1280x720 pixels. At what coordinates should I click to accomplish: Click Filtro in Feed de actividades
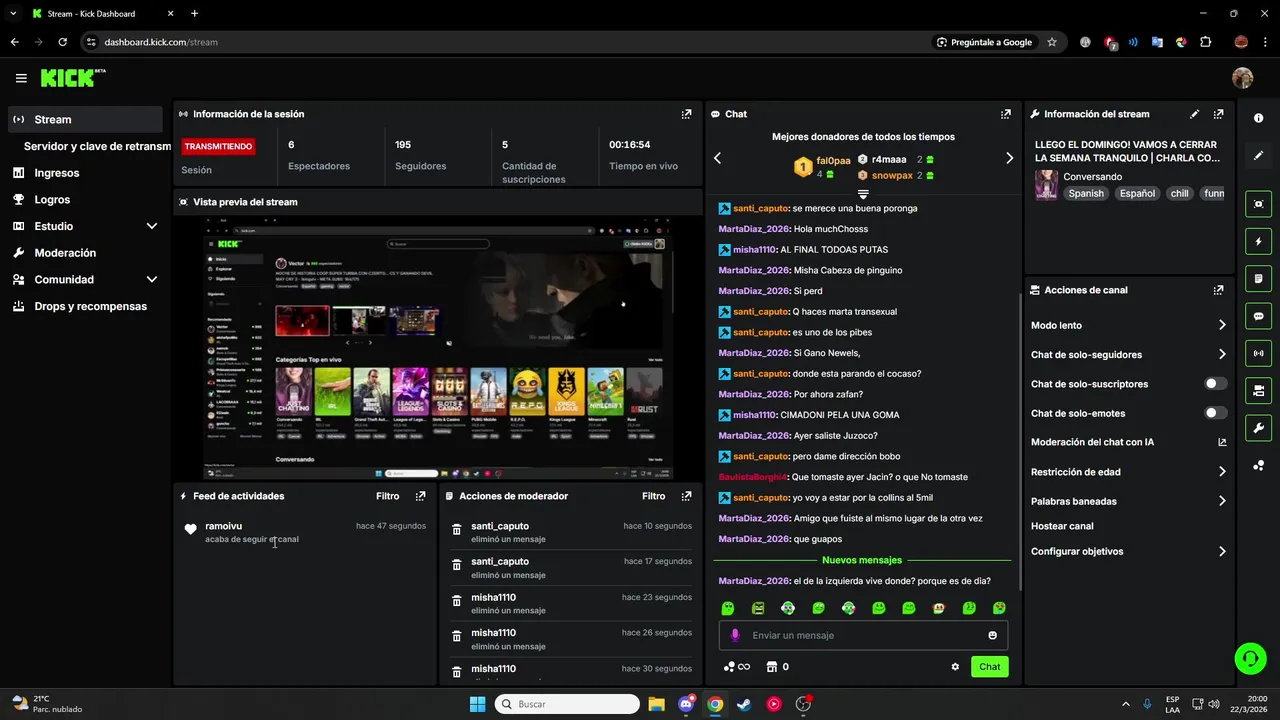[387, 496]
